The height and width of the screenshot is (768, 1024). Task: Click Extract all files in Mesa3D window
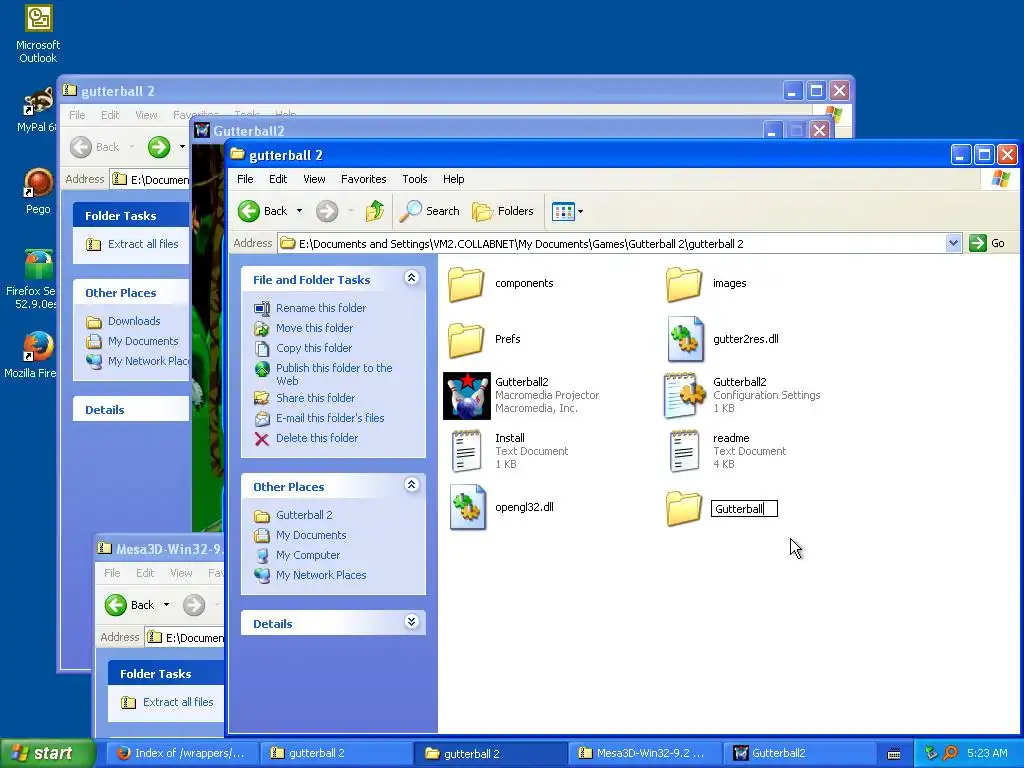178,702
